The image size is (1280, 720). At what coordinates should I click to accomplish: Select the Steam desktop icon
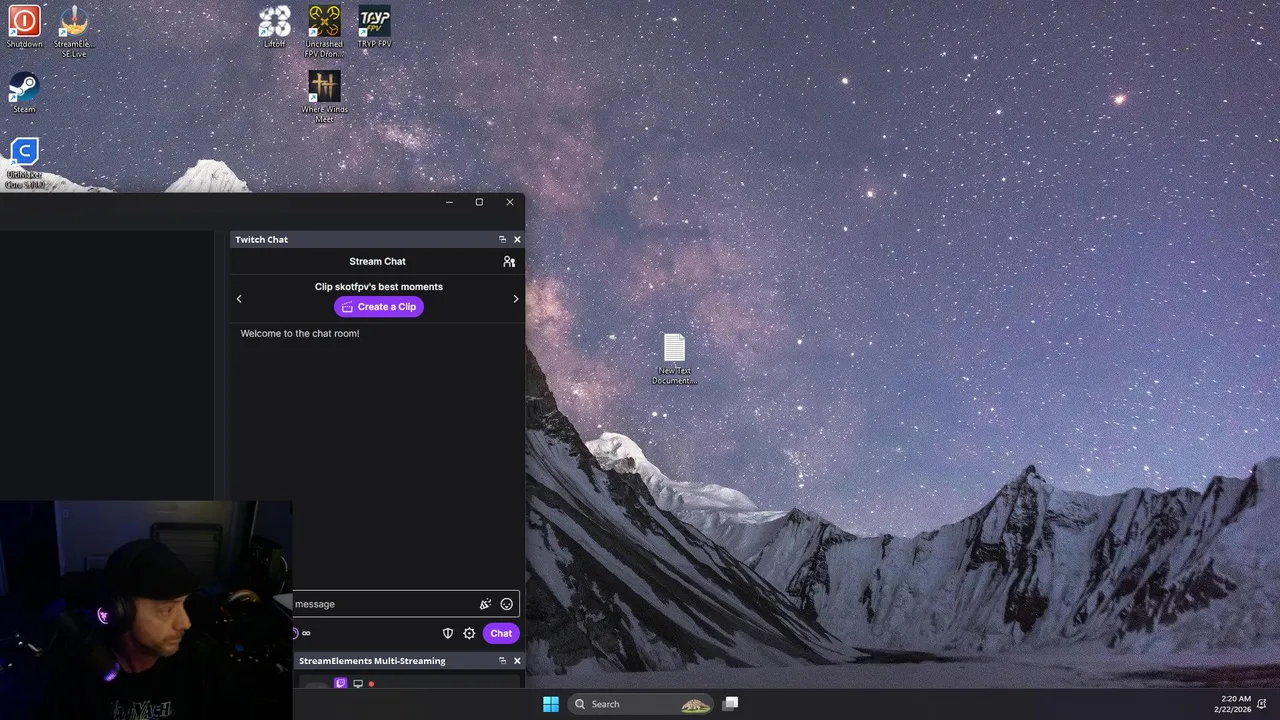click(24, 92)
